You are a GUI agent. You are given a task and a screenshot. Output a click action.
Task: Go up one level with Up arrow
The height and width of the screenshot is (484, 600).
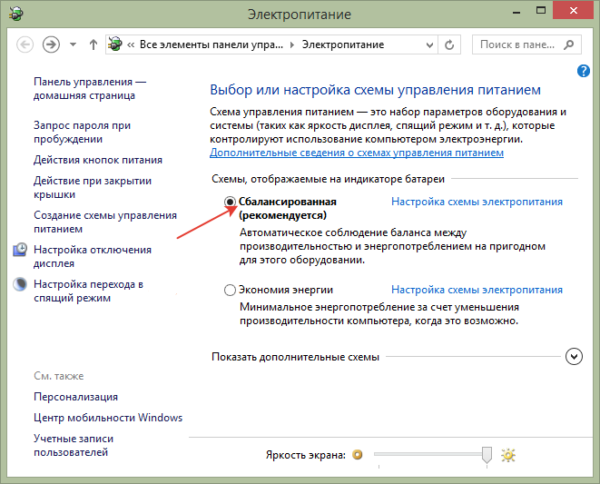93,45
